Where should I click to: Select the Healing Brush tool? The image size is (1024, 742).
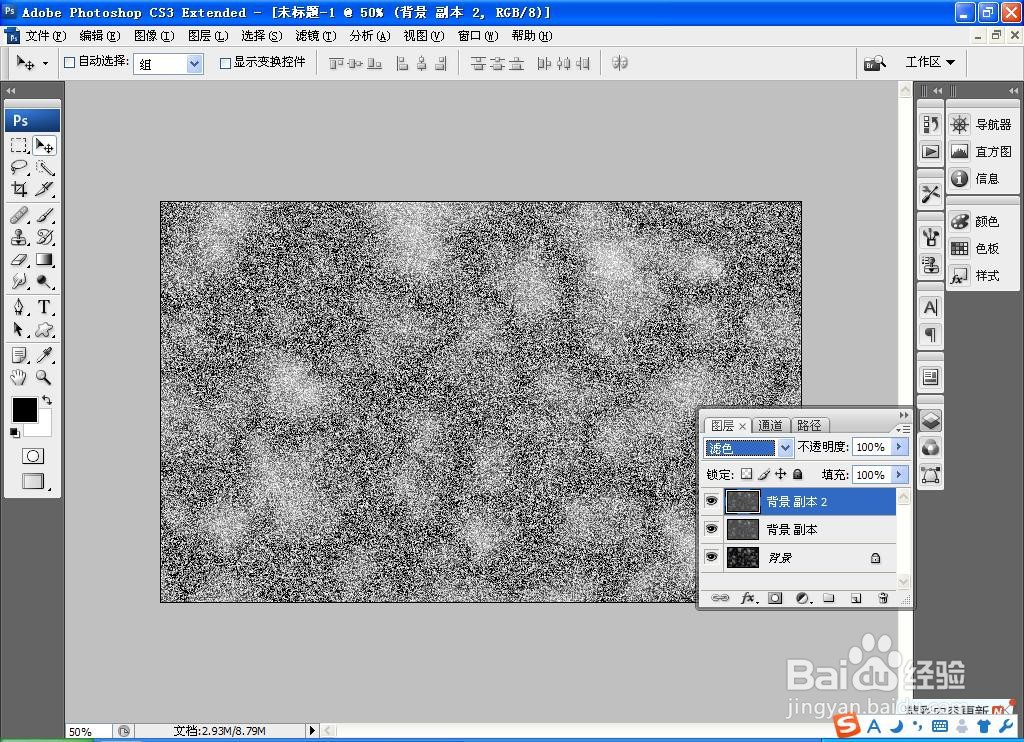pos(20,214)
